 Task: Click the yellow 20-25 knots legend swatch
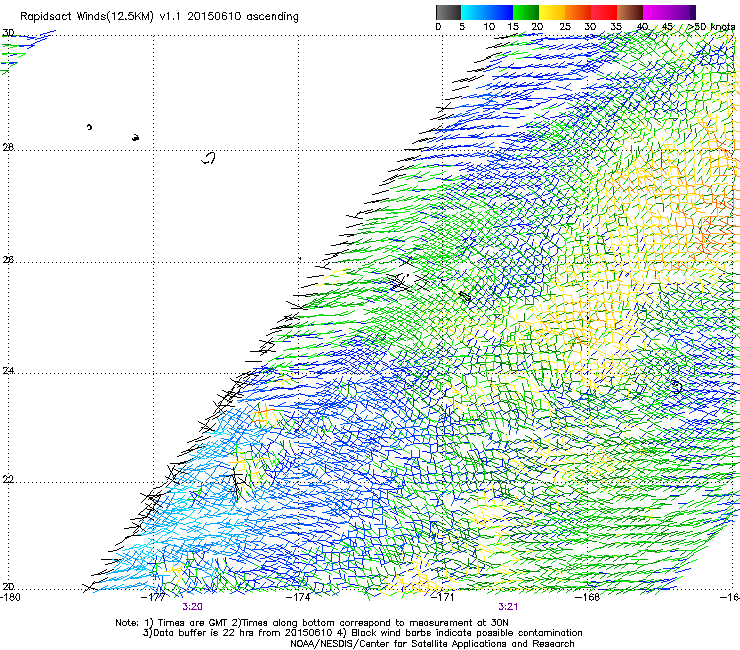coord(552,12)
